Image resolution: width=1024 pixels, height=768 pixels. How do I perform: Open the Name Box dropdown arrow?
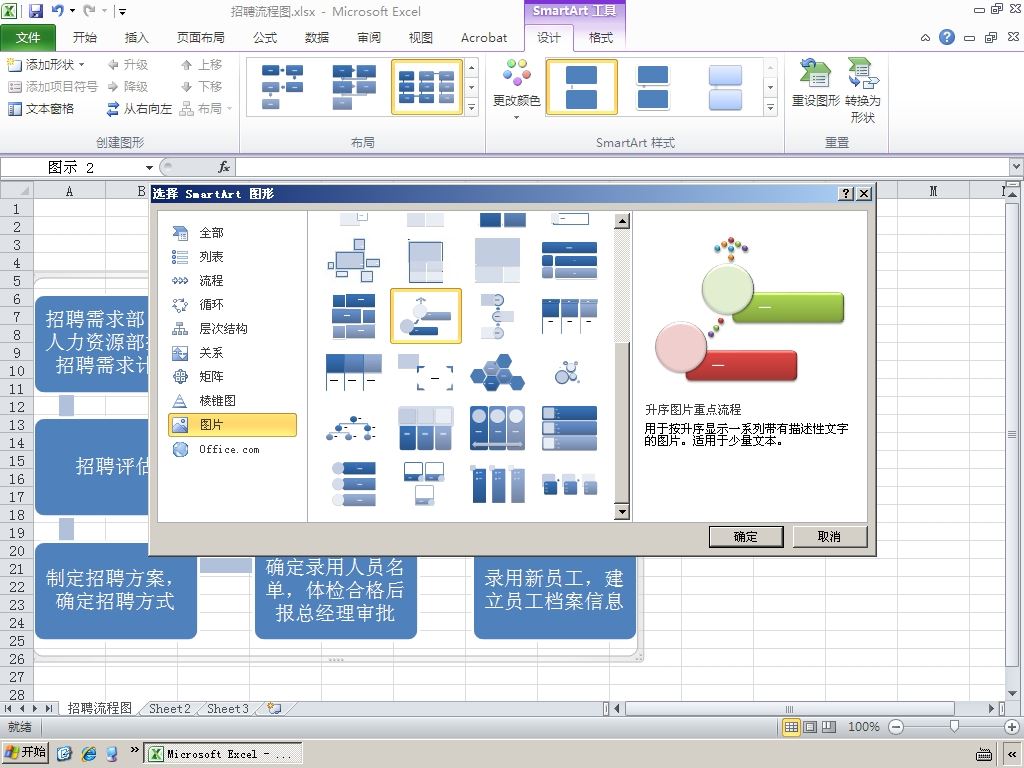pyautogui.click(x=150, y=168)
